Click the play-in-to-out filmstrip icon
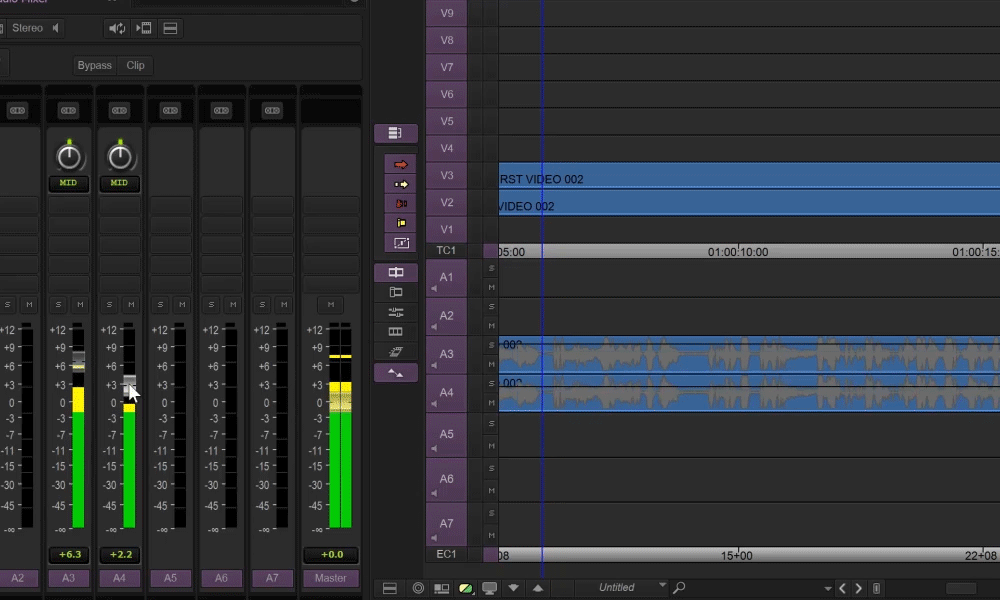Image resolution: width=1000 pixels, height=600 pixels. pyautogui.click(x=143, y=28)
